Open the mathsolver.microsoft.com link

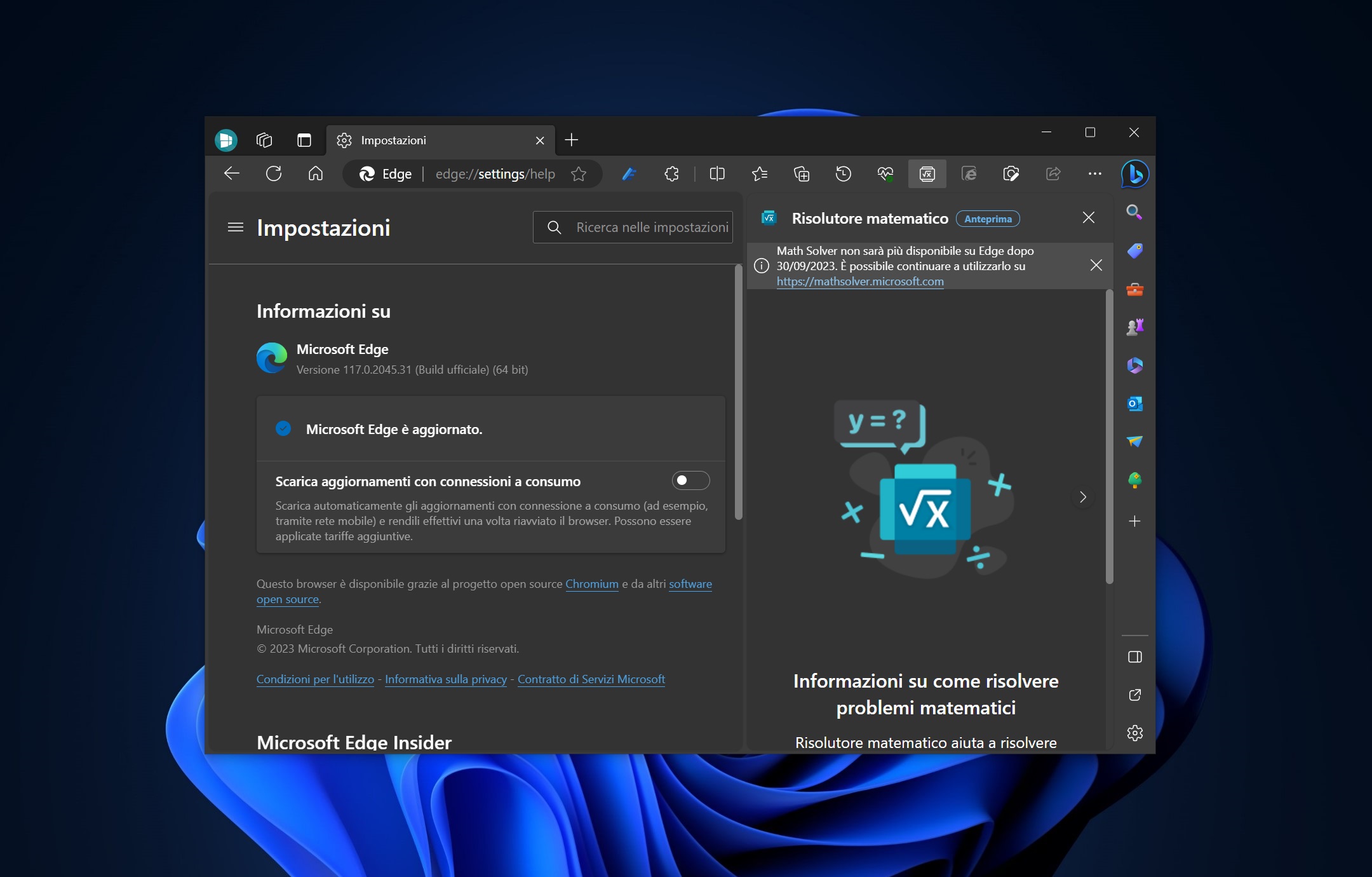point(860,282)
